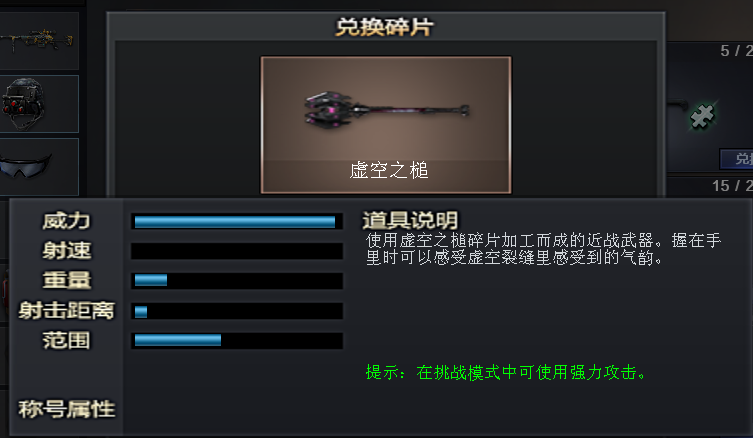Click the 称号属性 title attribute label
Image resolution: width=753 pixels, height=438 pixels.
click(x=67, y=410)
